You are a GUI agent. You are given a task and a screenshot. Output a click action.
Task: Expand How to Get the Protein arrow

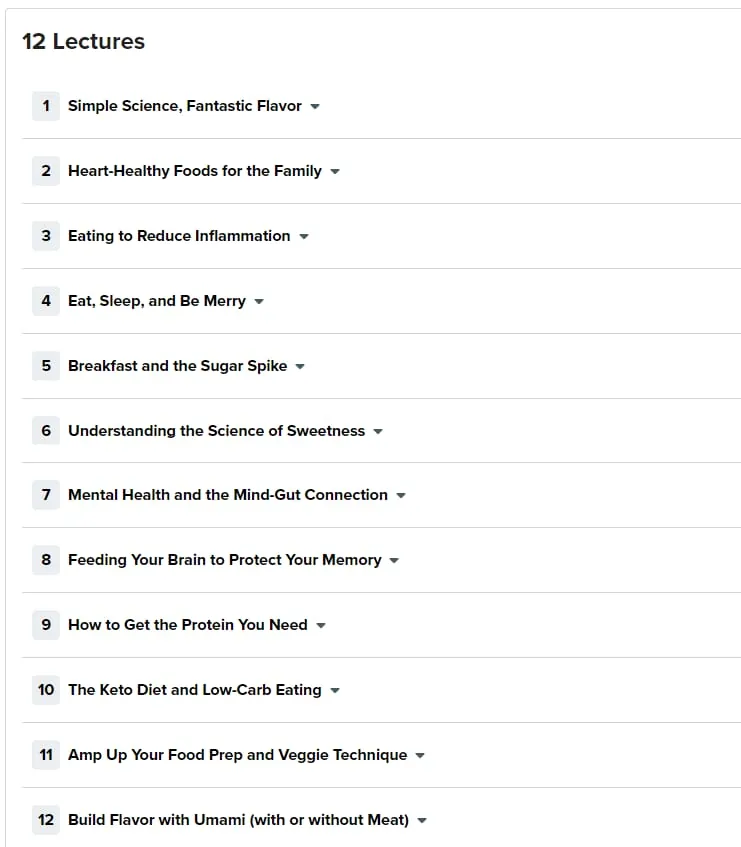pos(321,626)
